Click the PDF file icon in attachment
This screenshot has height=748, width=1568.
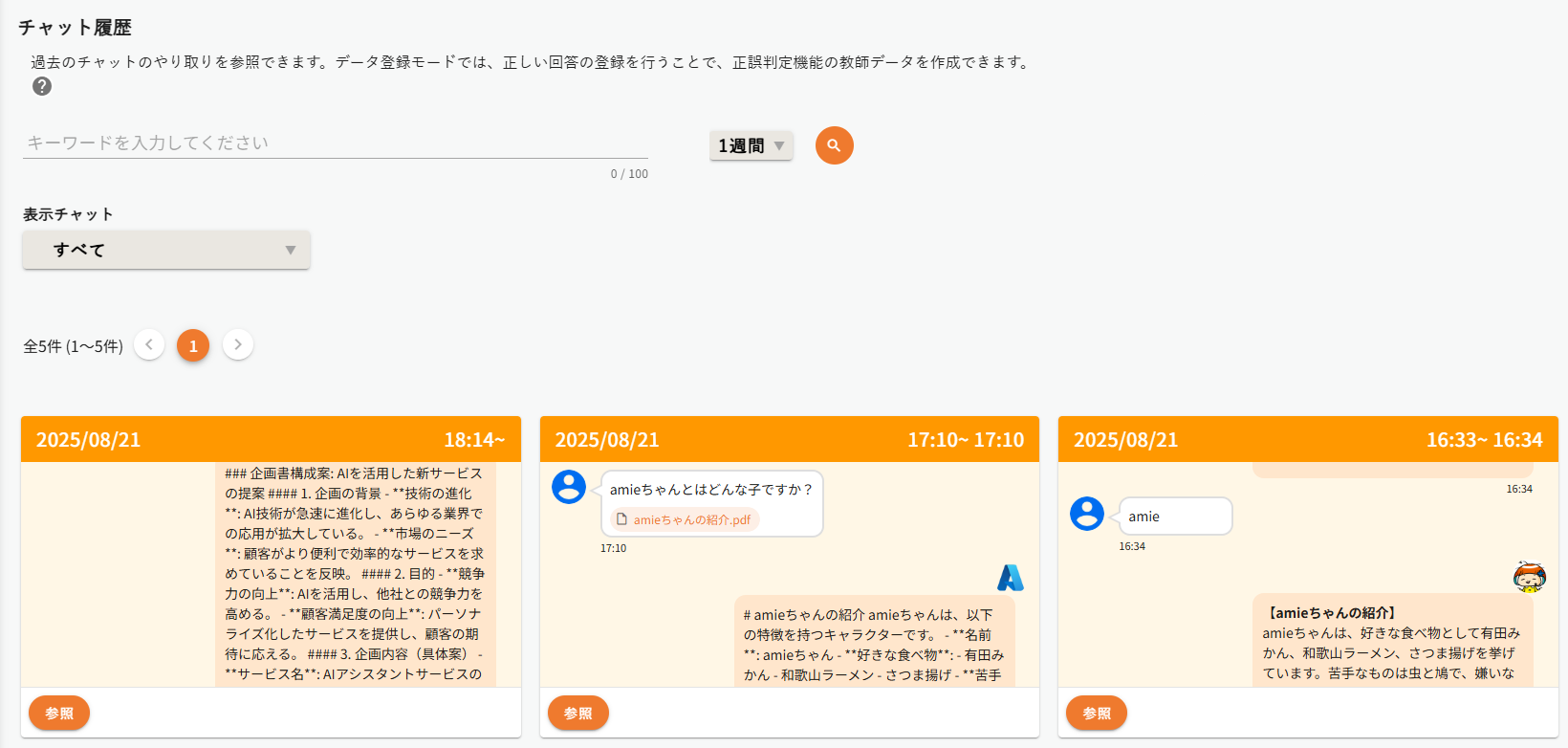coord(621,519)
